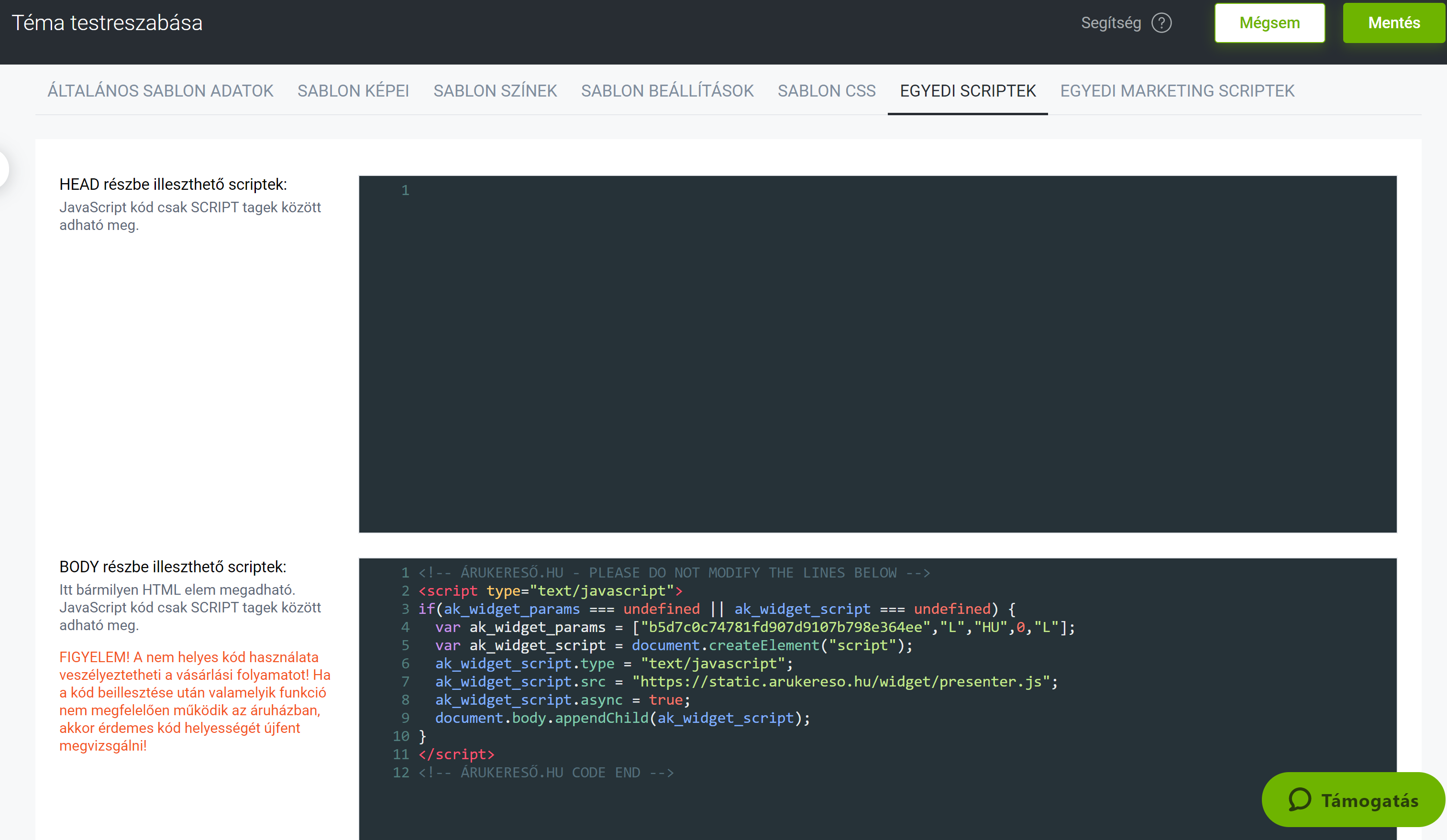Click the var ak_widget_params array line
Screen dimensions: 1447x840
click(x=754, y=627)
